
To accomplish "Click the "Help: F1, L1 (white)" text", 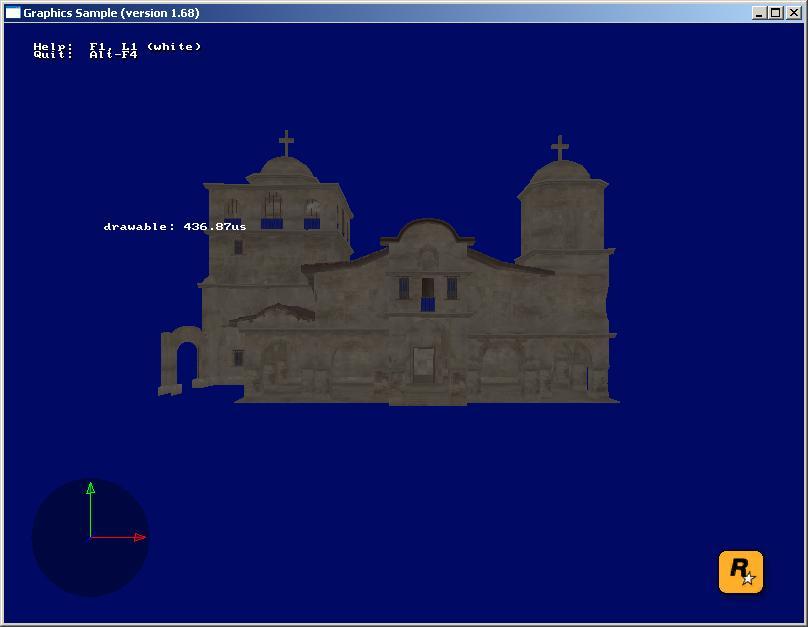I will pyautogui.click(x=117, y=46).
